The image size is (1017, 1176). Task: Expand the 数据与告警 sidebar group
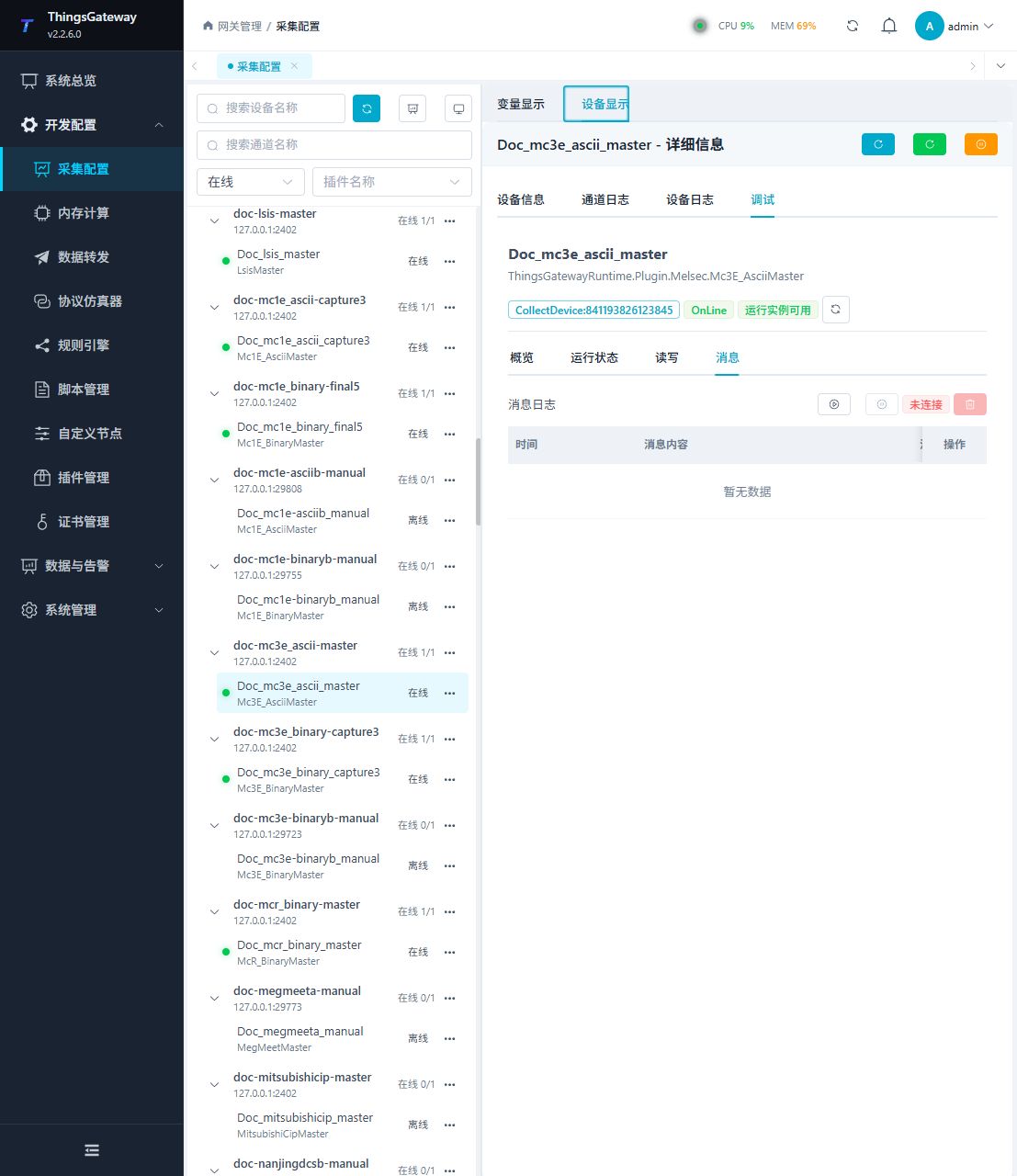pos(92,566)
